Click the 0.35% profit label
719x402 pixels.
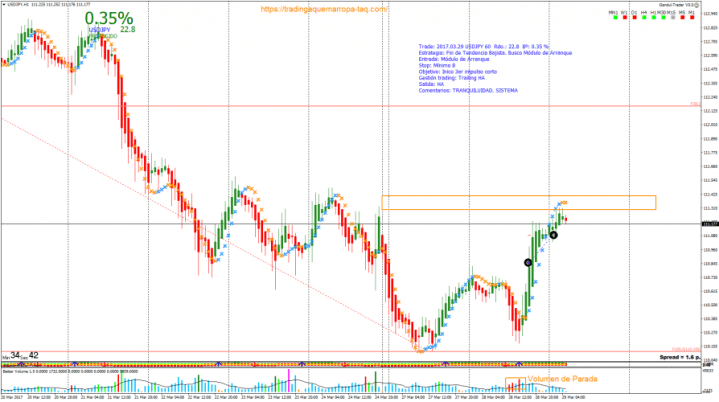coord(108,18)
